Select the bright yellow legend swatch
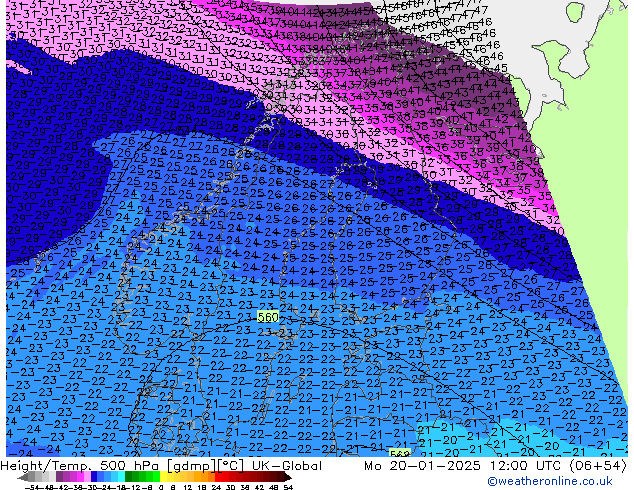 coord(163,477)
